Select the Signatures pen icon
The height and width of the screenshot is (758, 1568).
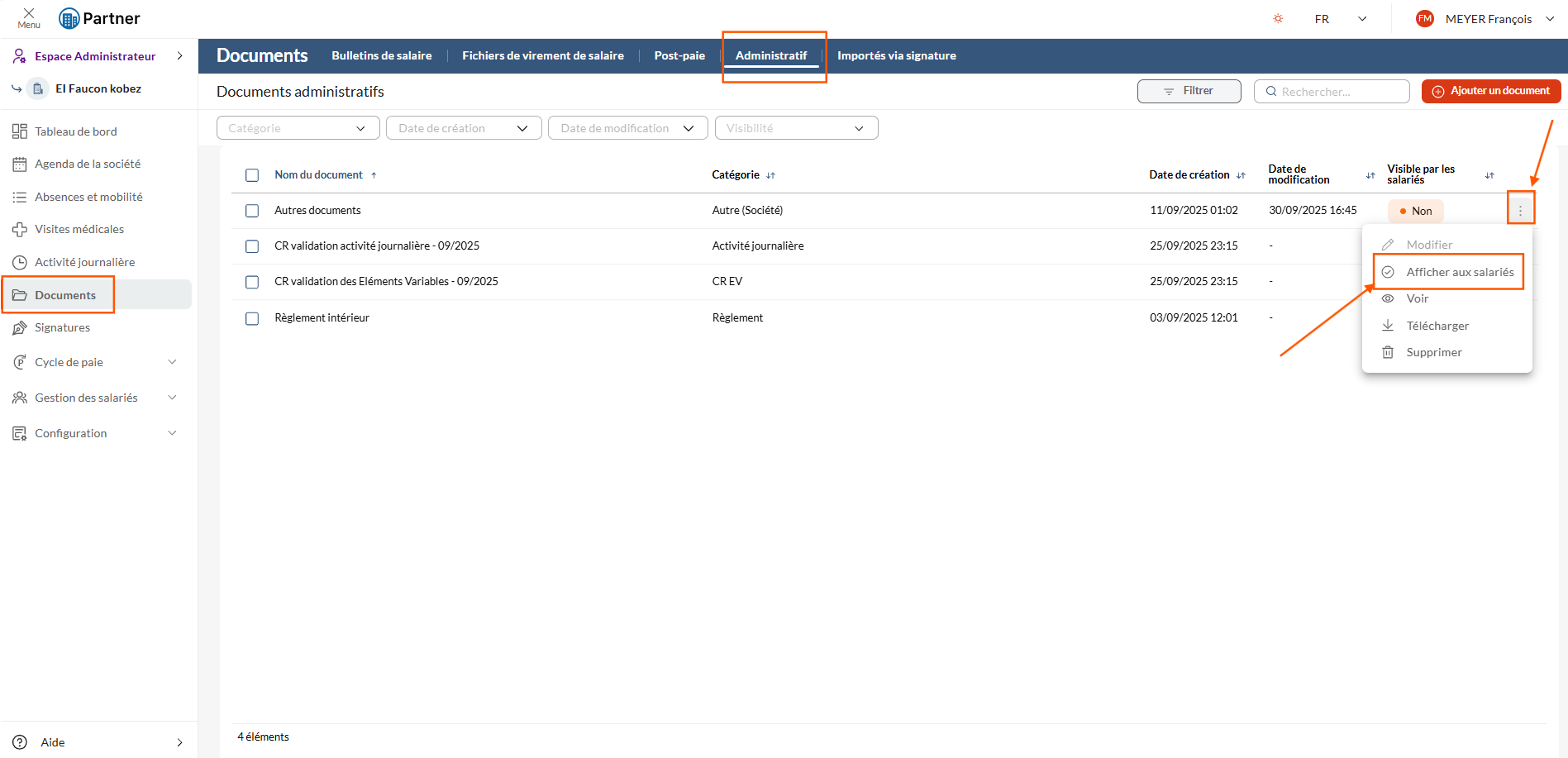[19, 327]
